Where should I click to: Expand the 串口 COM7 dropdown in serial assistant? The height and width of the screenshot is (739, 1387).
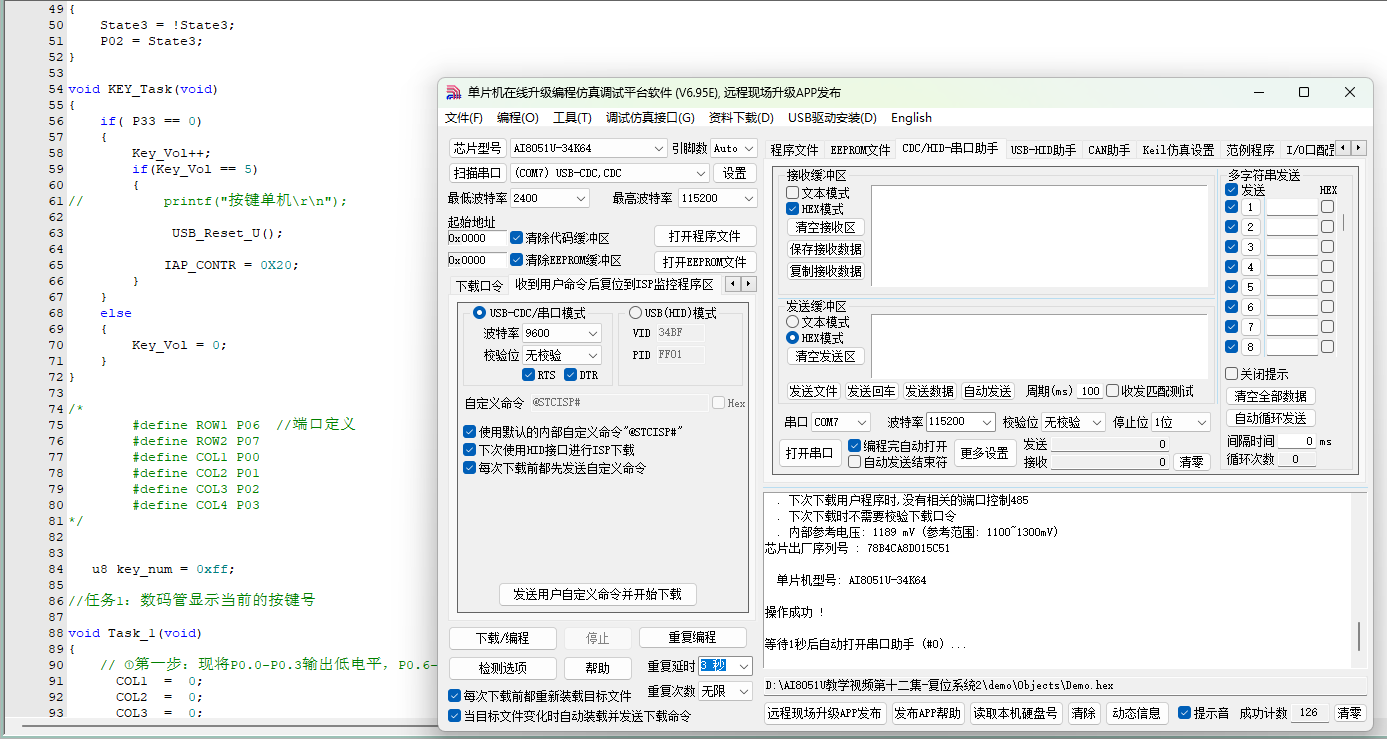[862, 422]
